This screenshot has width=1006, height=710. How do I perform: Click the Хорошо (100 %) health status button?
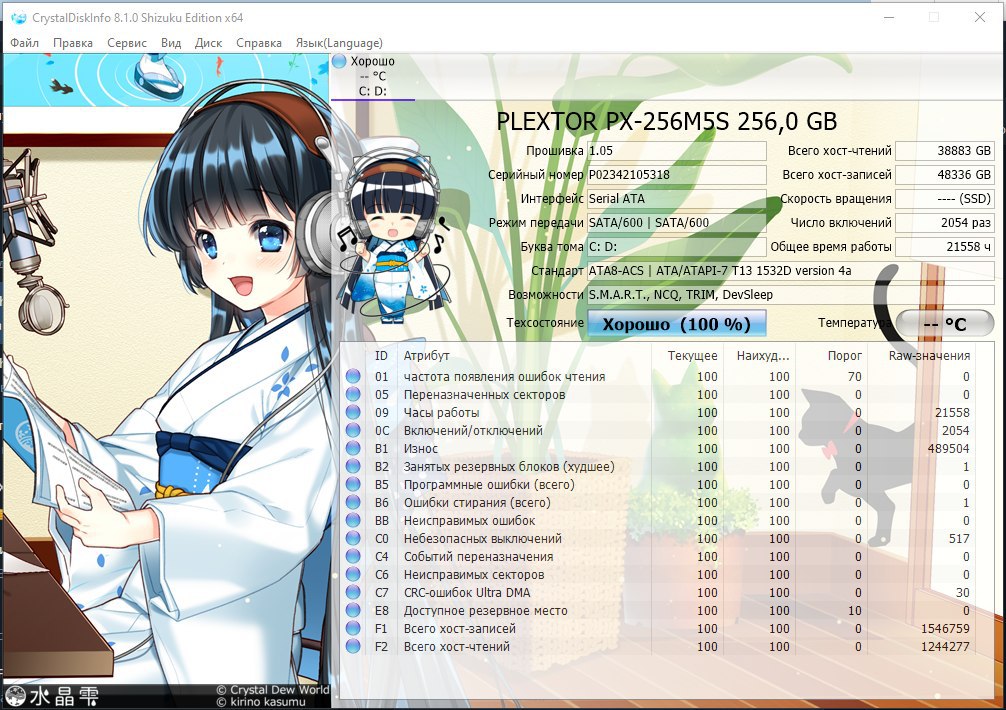click(676, 323)
